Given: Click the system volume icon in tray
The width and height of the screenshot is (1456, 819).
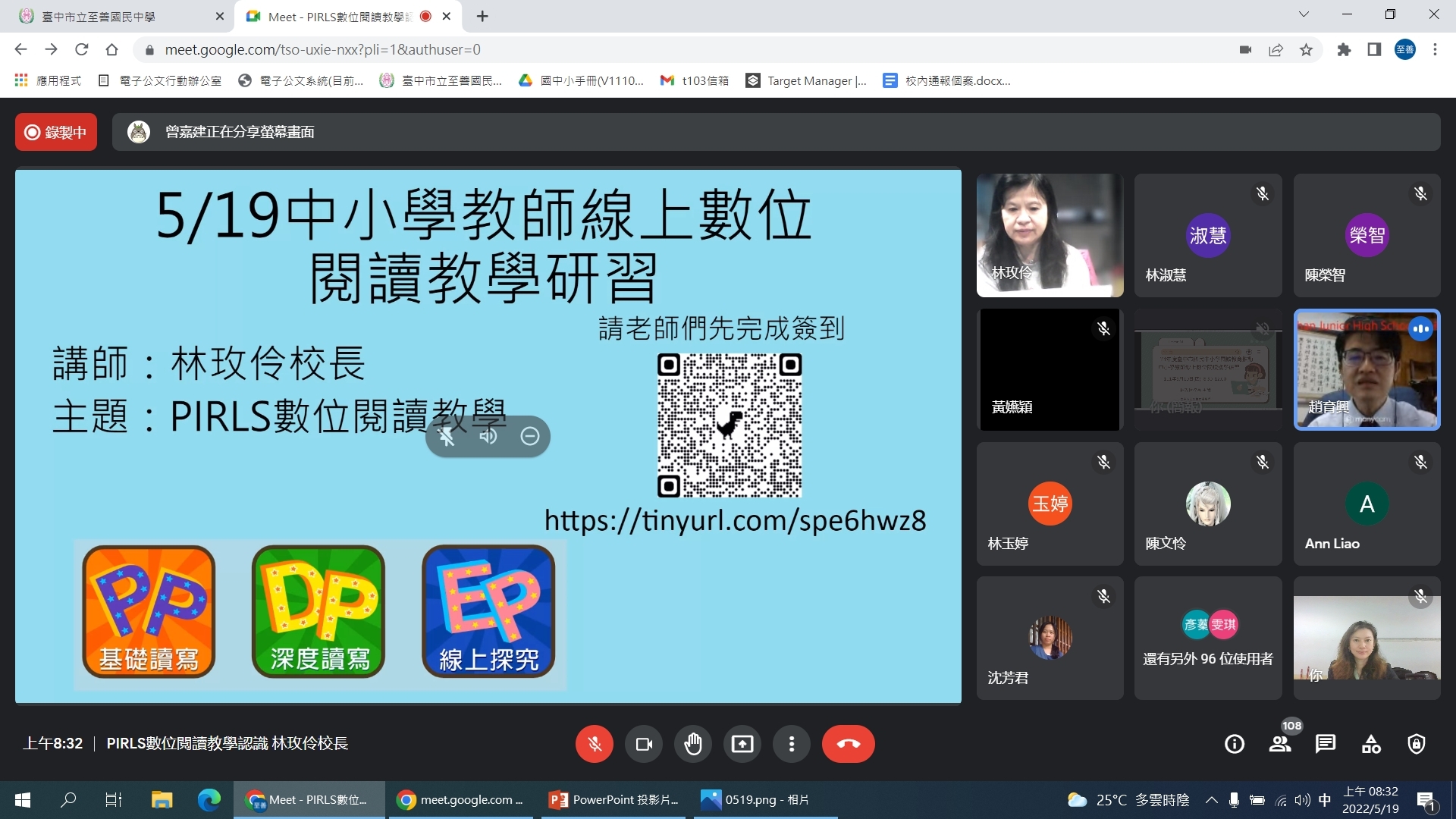Looking at the screenshot, I should [x=1302, y=800].
